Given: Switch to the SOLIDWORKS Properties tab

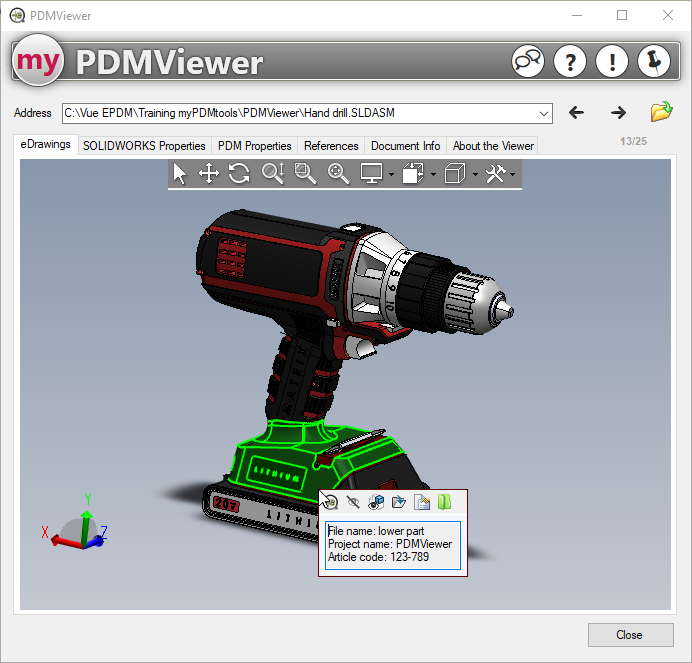Looking at the screenshot, I should 144,146.
